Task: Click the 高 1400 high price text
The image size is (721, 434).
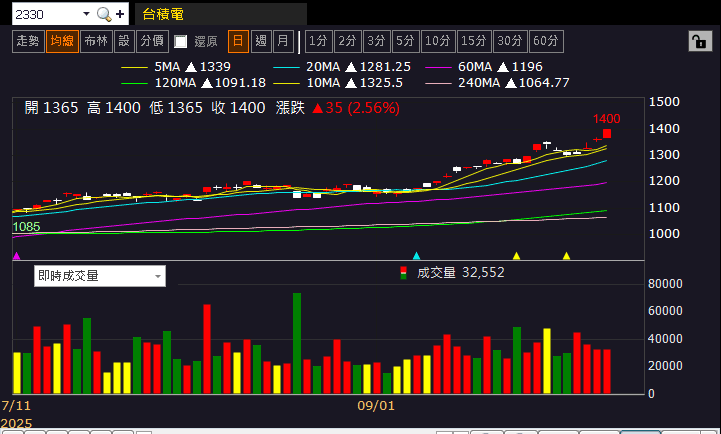Action: [114, 108]
